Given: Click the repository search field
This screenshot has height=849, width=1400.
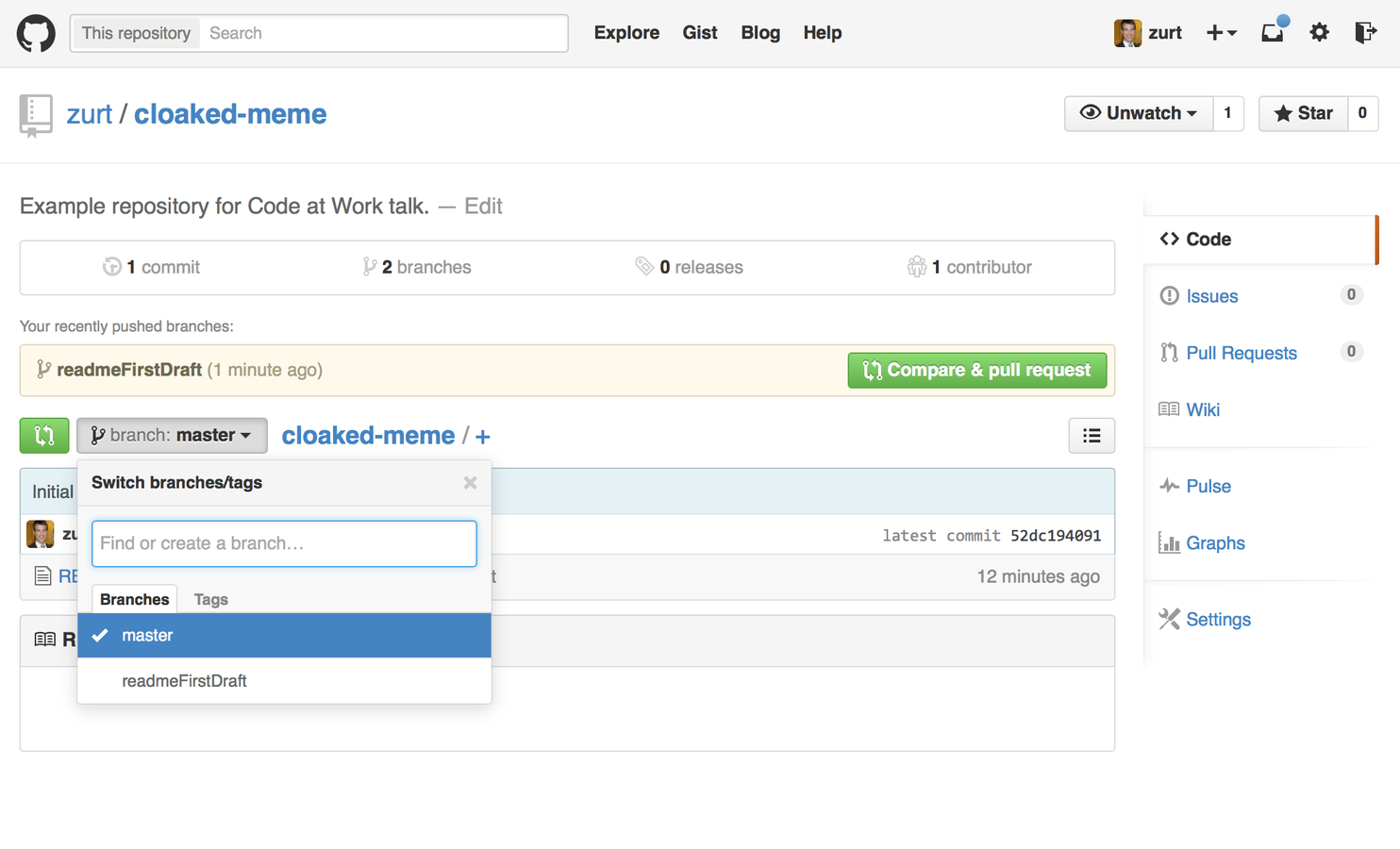Looking at the screenshot, I should tap(383, 33).
